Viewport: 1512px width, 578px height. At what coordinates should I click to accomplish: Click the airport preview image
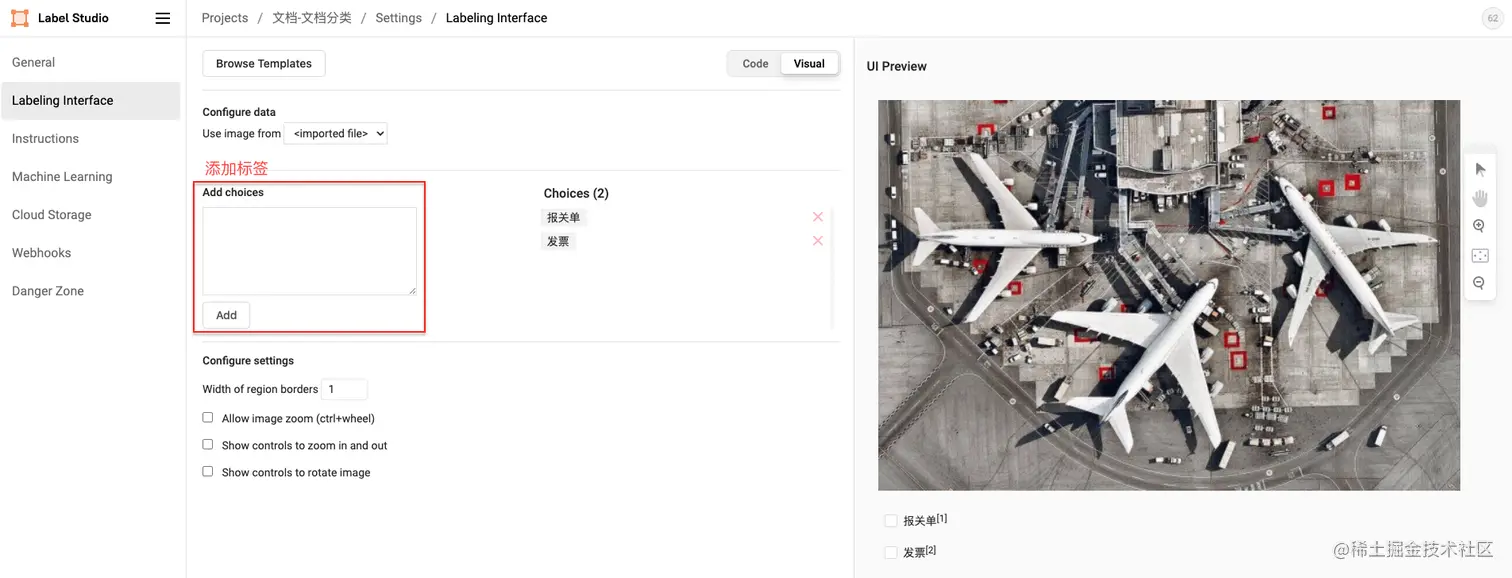[x=1169, y=295]
